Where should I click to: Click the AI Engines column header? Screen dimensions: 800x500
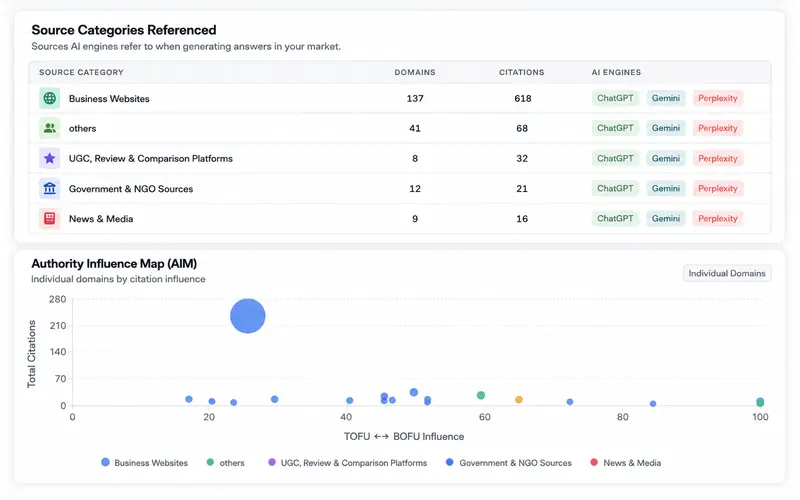(616, 72)
